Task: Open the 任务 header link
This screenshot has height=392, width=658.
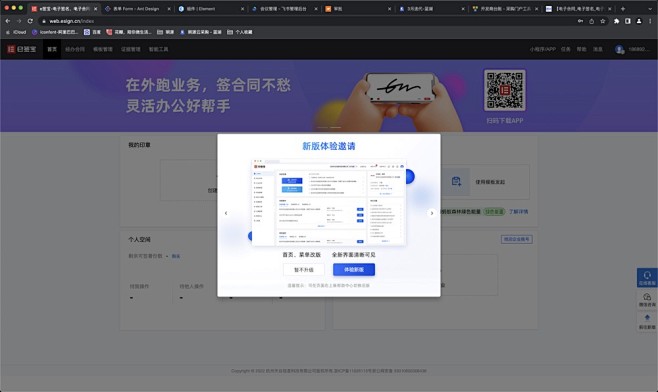Action: pyautogui.click(x=566, y=49)
